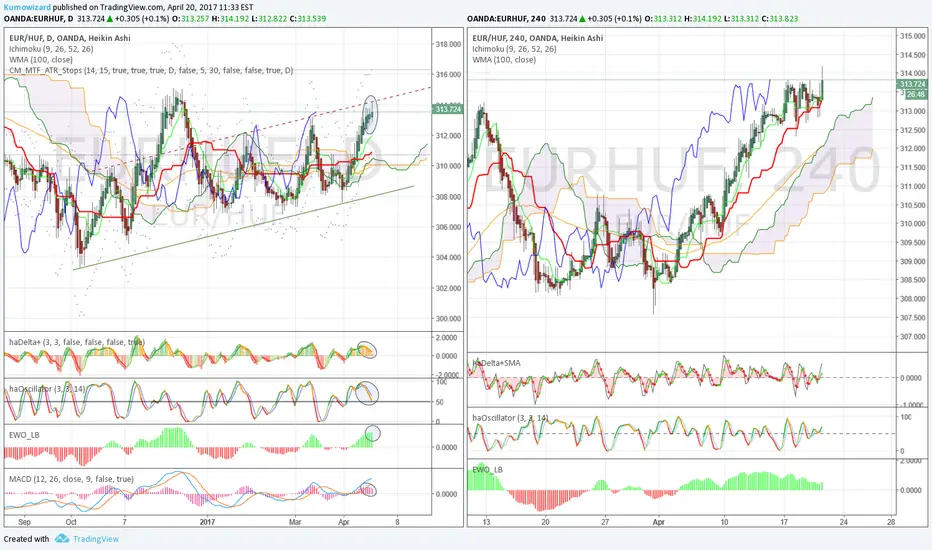Click the 302.000 price axis label

click(x=448, y=288)
